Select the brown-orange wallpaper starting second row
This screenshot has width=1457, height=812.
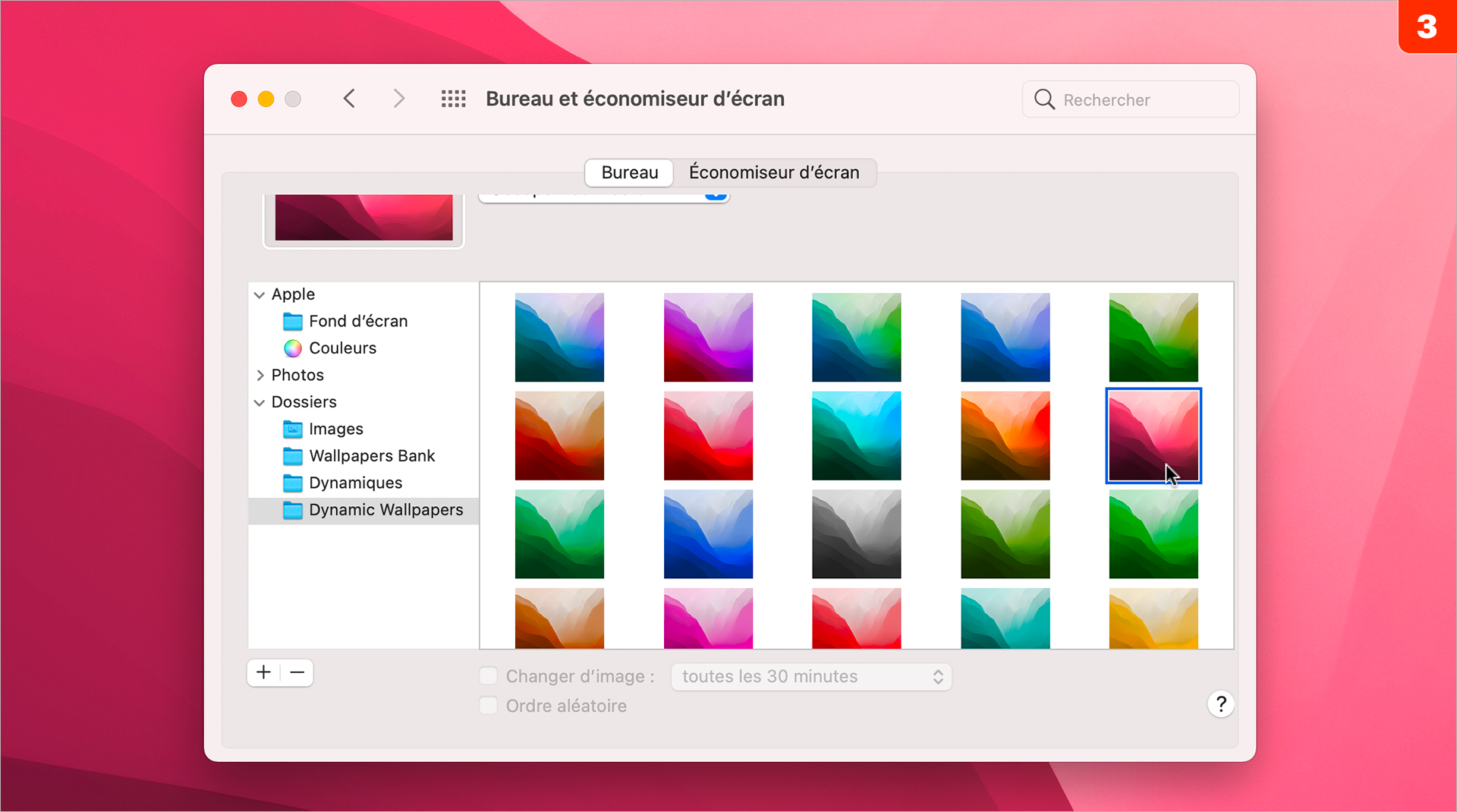(x=559, y=436)
